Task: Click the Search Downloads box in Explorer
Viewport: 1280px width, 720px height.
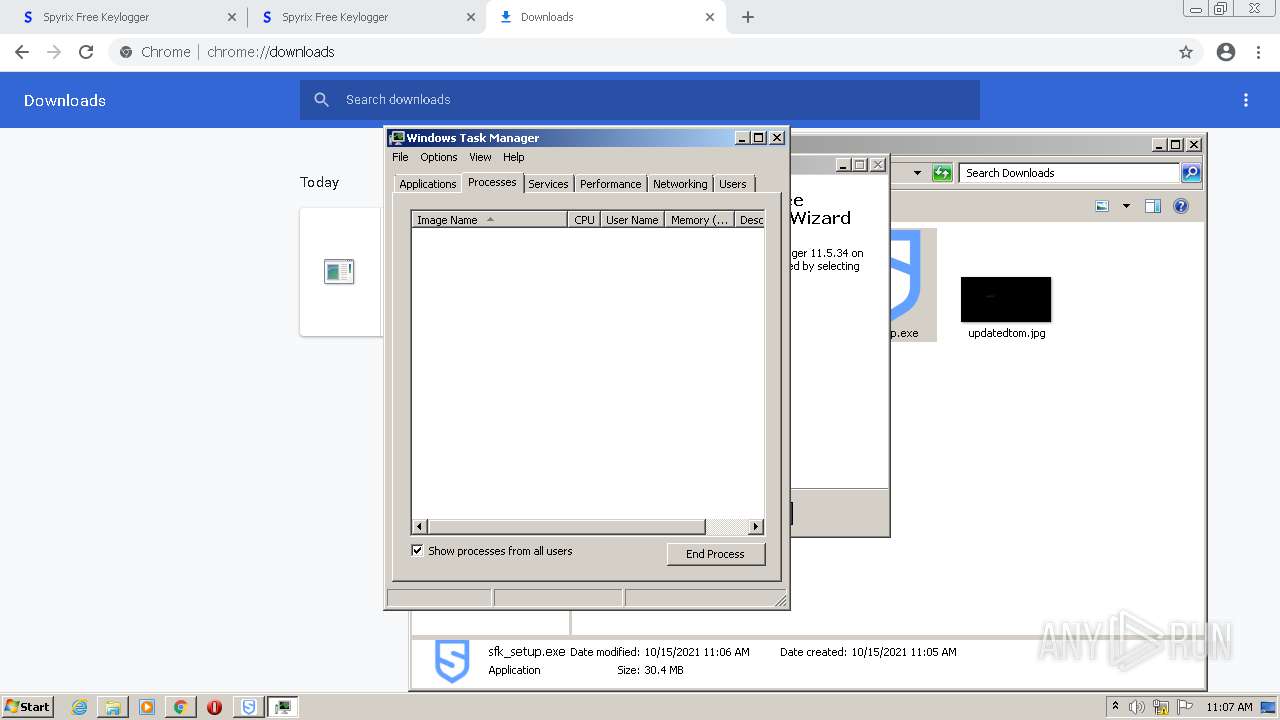Action: (1069, 173)
